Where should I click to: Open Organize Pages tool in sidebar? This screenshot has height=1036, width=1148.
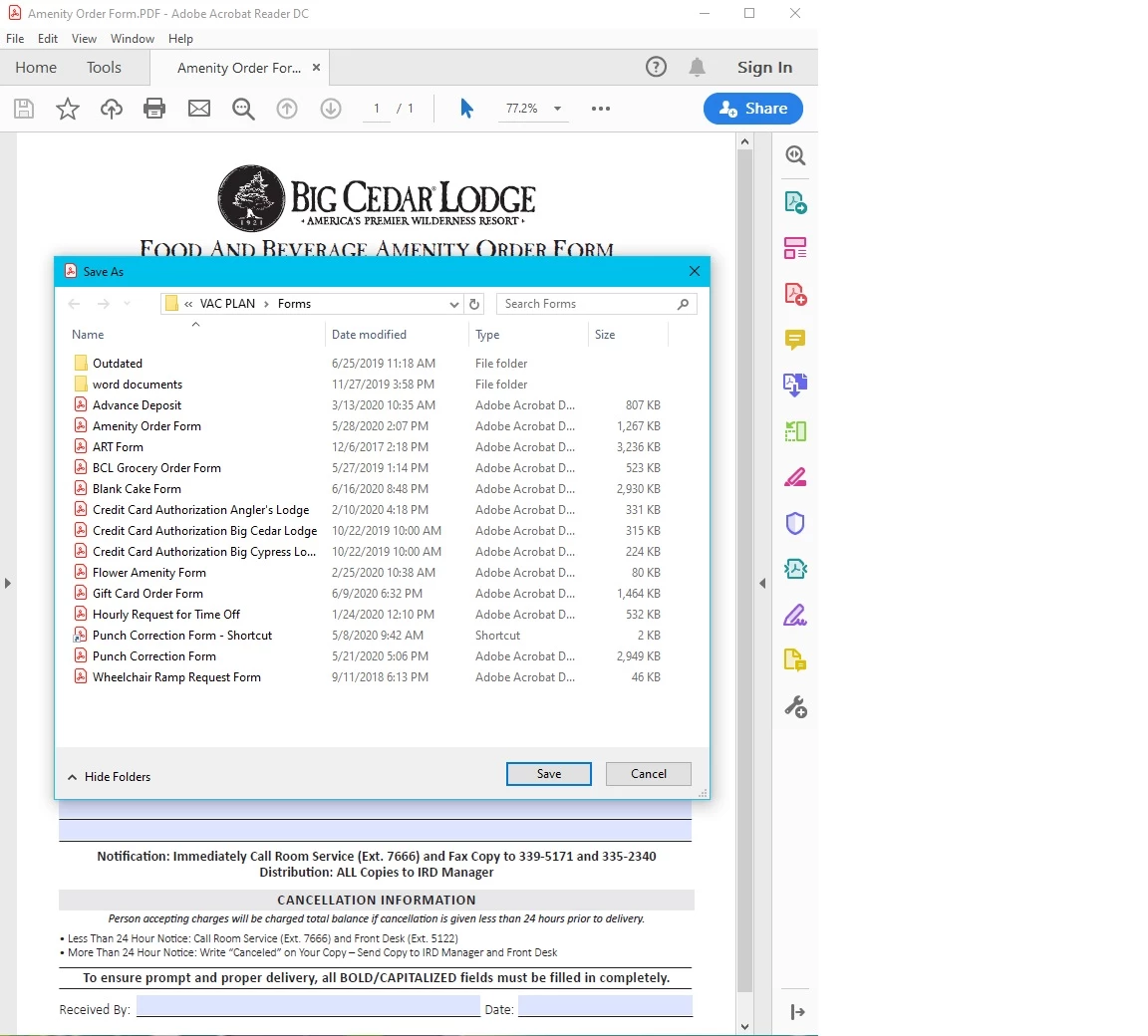tap(795, 248)
